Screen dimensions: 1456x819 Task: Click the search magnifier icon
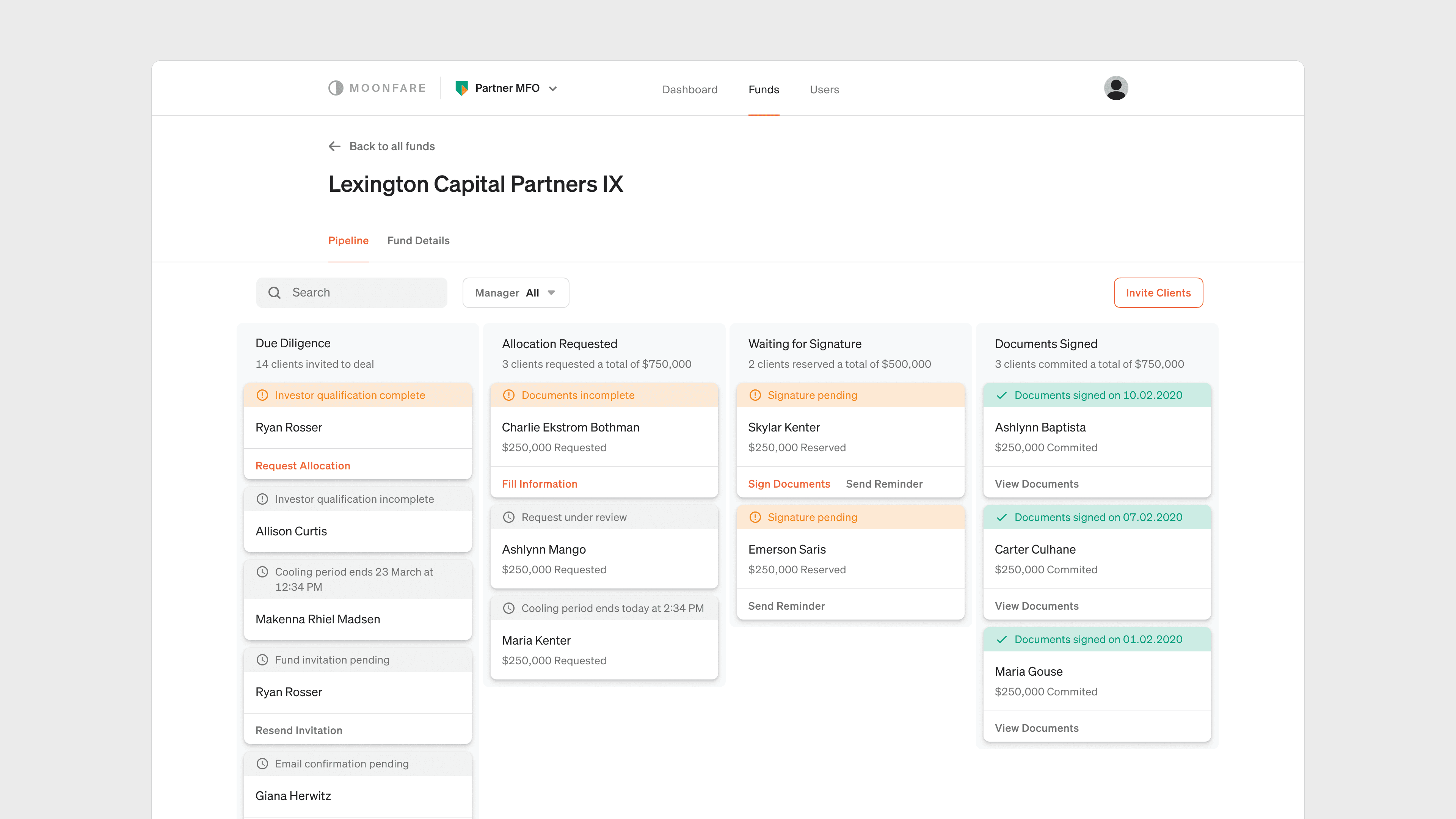click(275, 293)
